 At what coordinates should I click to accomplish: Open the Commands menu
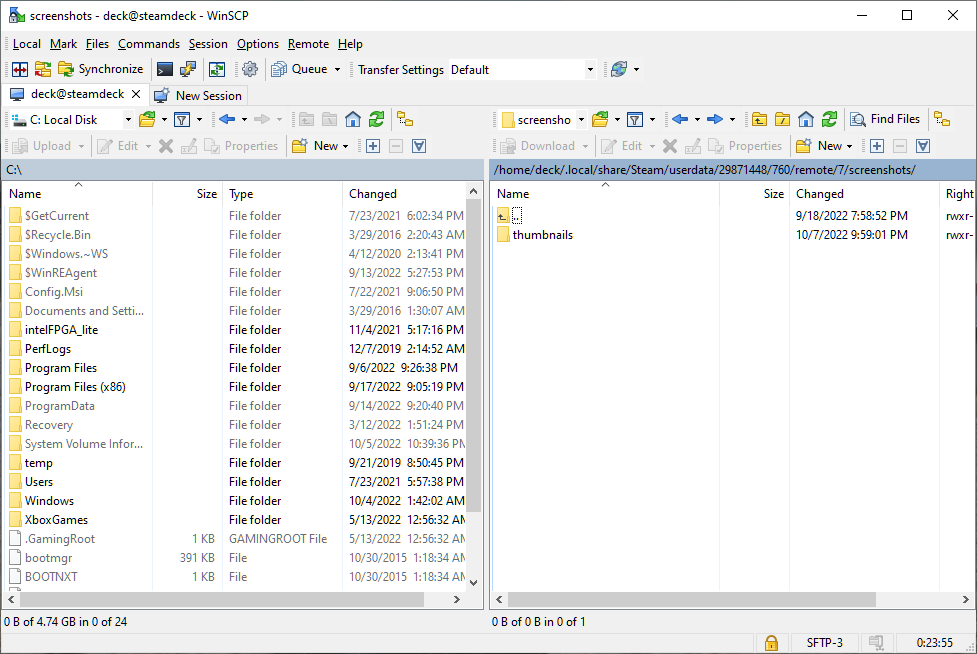tap(149, 44)
